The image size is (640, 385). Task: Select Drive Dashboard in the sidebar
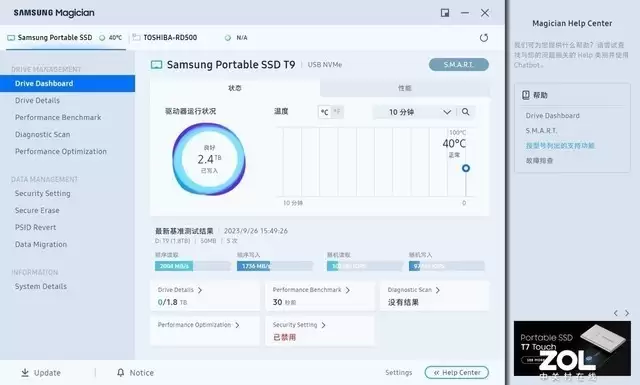pos(67,83)
